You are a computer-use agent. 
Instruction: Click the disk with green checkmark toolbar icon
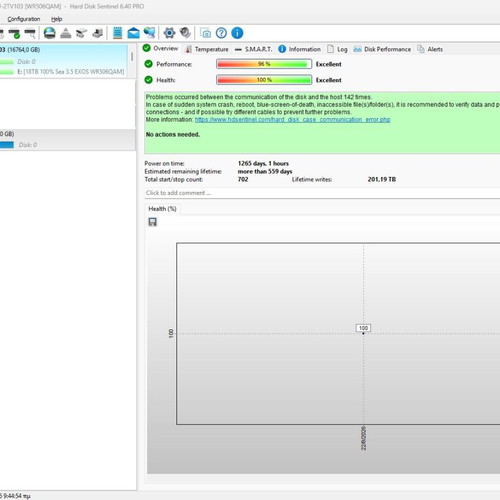pyautogui.click(x=14, y=33)
